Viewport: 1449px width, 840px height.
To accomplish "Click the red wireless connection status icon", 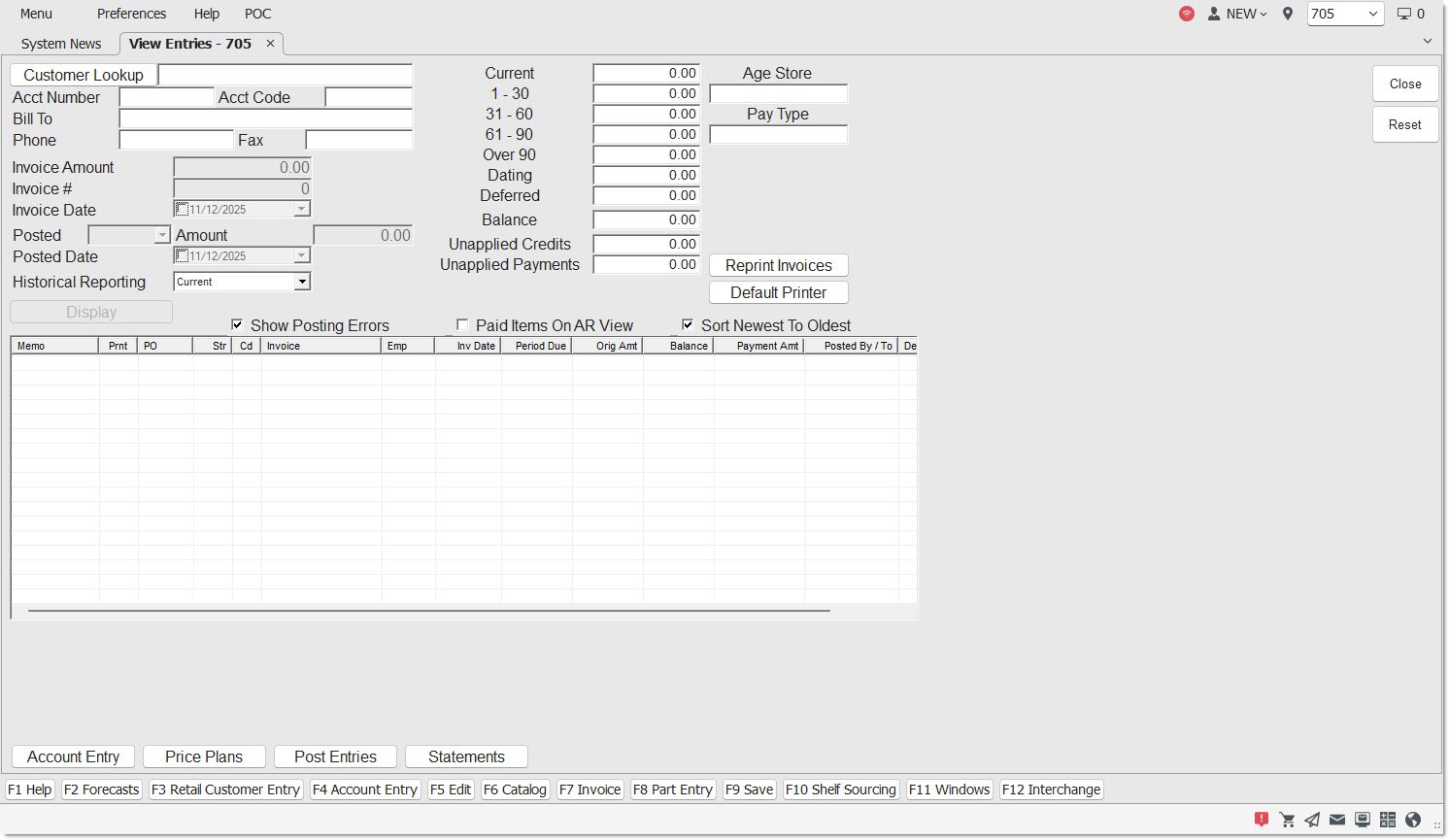I will coord(1187,14).
